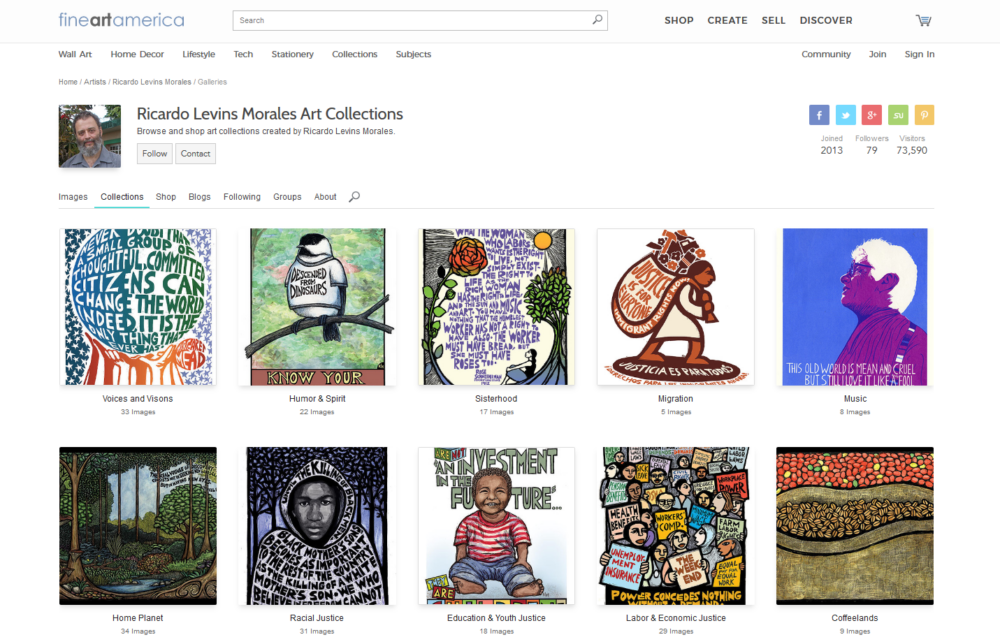Image resolution: width=1000 pixels, height=644 pixels.
Task: Open the Home Planet collection thumbnail
Action: (x=138, y=526)
